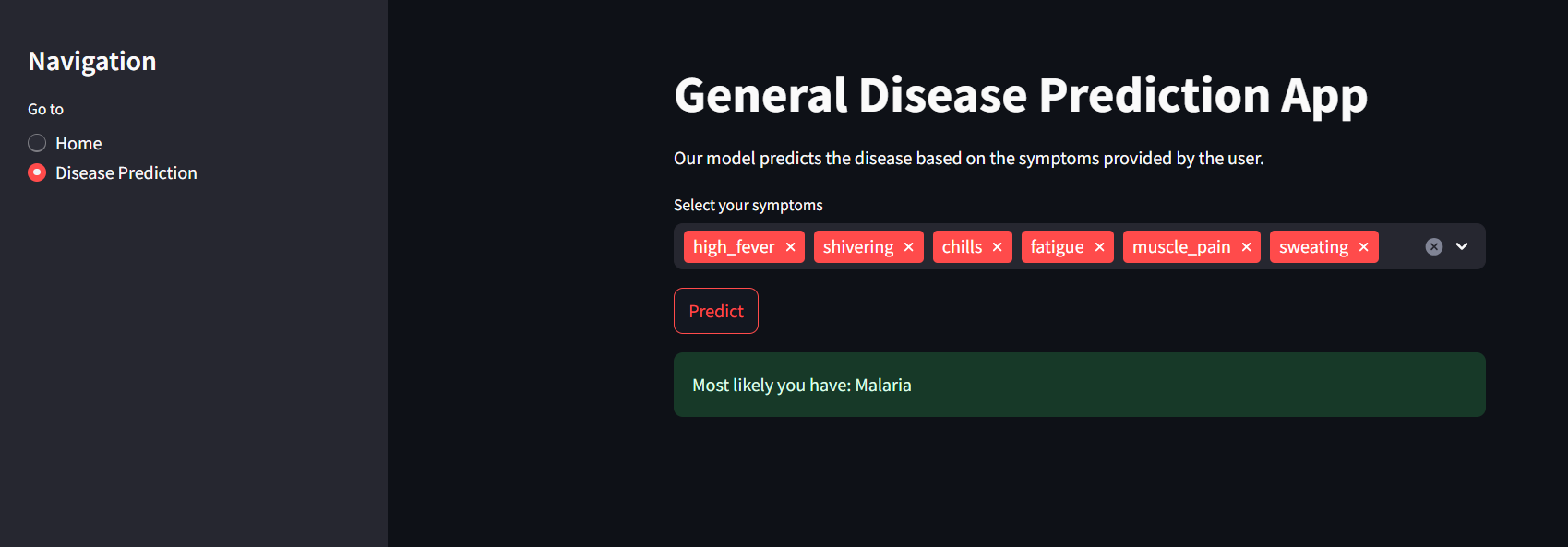The height and width of the screenshot is (547, 1568).
Task: Remove the shivering symptom tag
Action: click(x=908, y=246)
